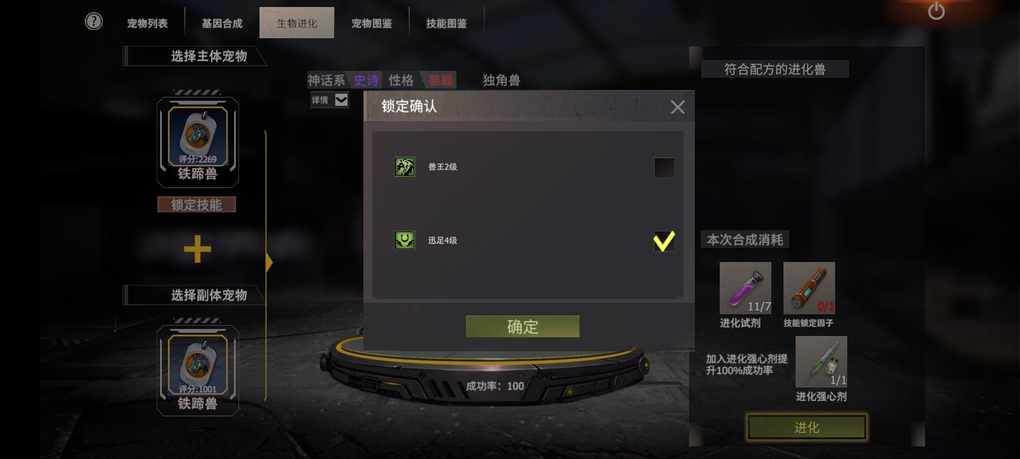
Task: Uncheck the 迅足4级 yellow checkmark
Action: pyautogui.click(x=664, y=241)
